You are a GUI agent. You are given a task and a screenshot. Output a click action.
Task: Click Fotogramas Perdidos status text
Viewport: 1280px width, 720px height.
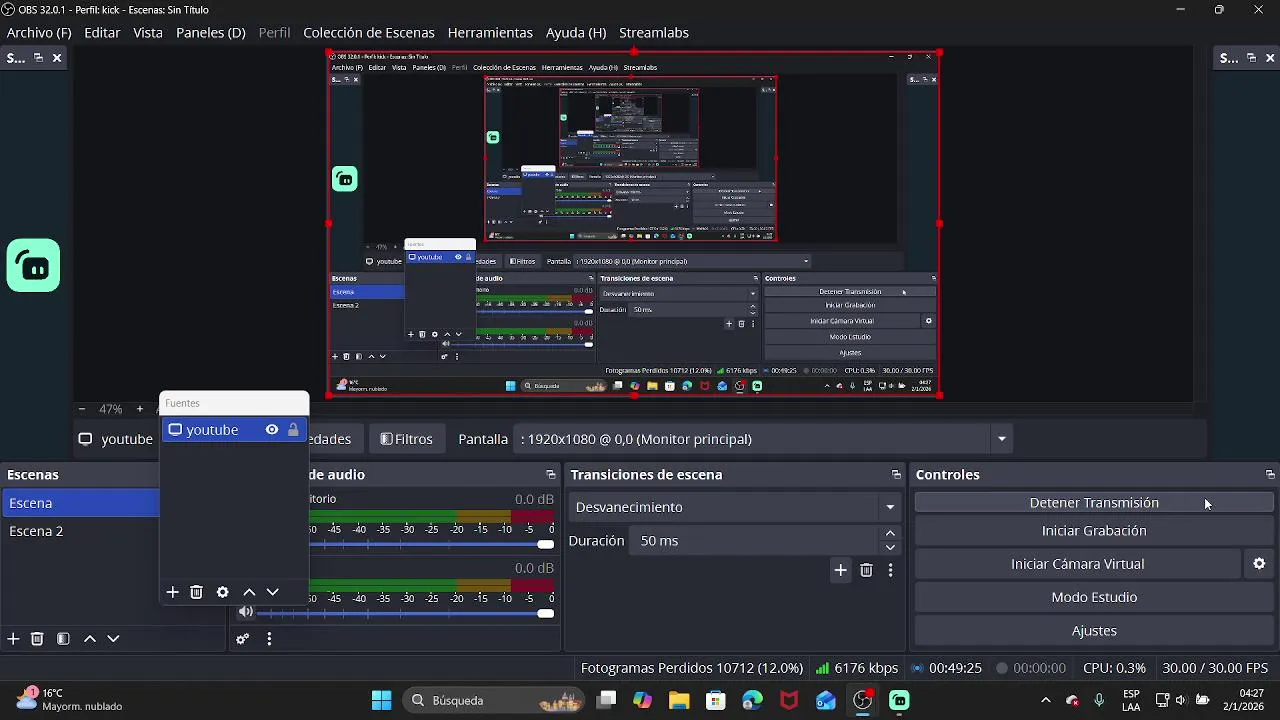pyautogui.click(x=692, y=668)
